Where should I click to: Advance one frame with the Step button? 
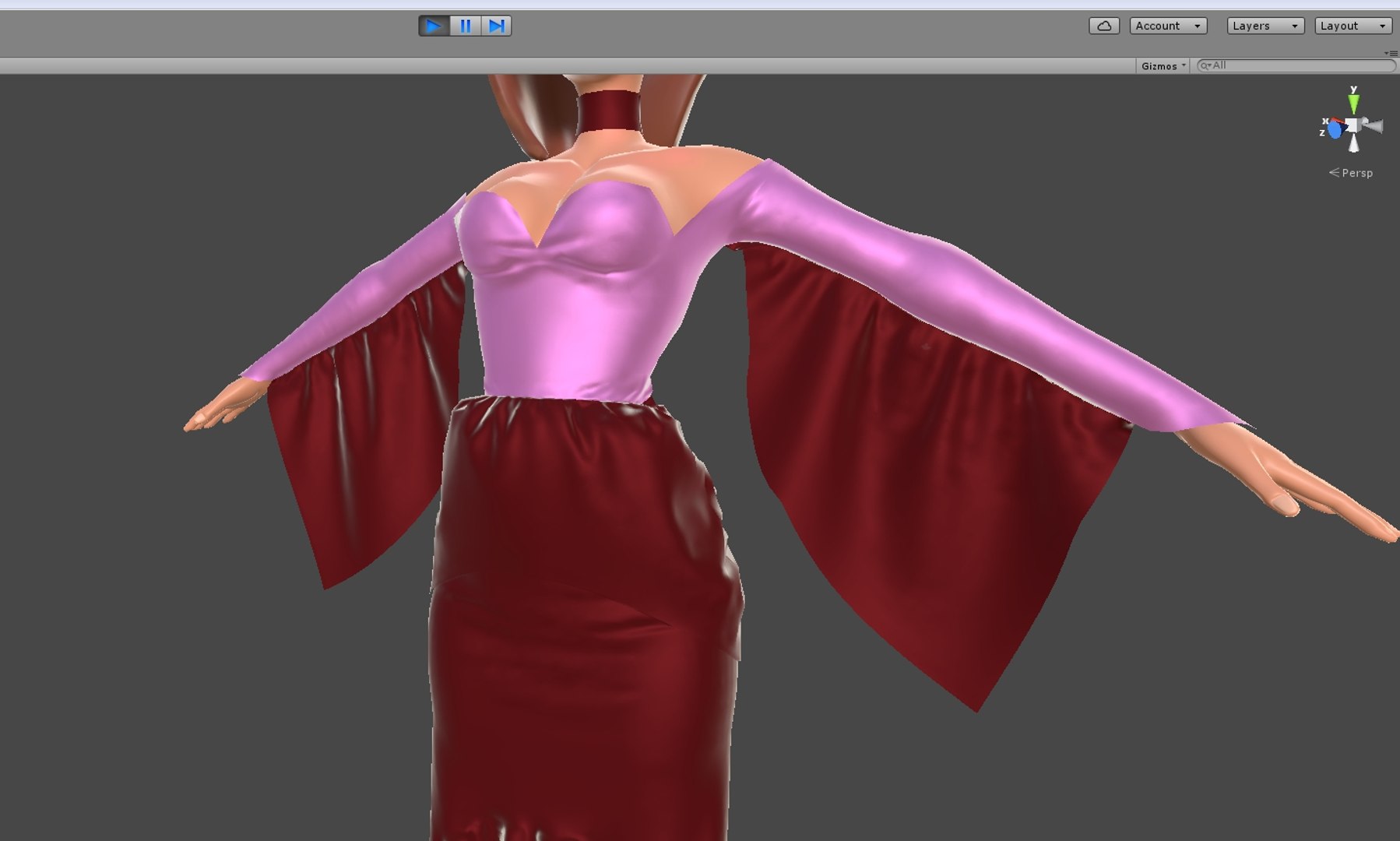click(x=496, y=26)
